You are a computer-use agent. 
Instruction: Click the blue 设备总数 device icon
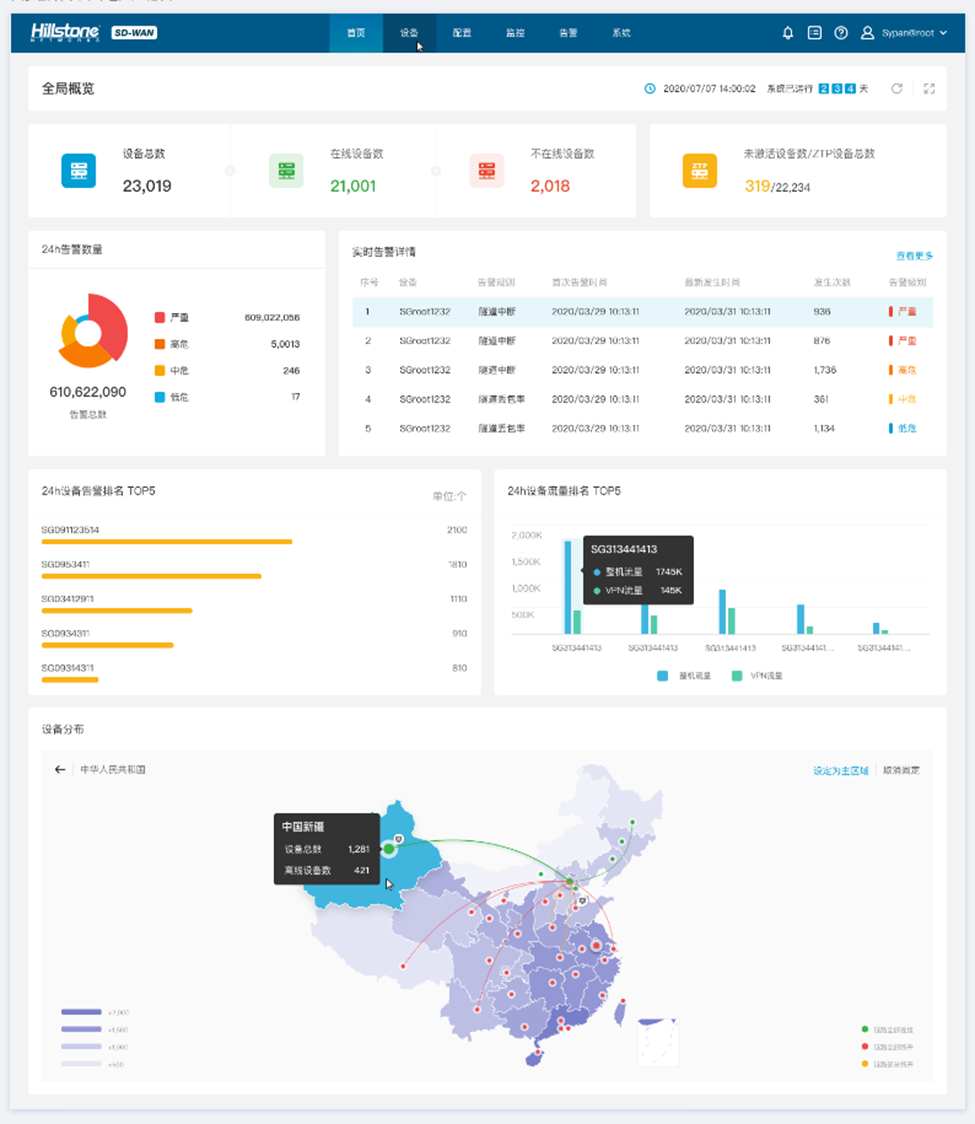(x=78, y=171)
